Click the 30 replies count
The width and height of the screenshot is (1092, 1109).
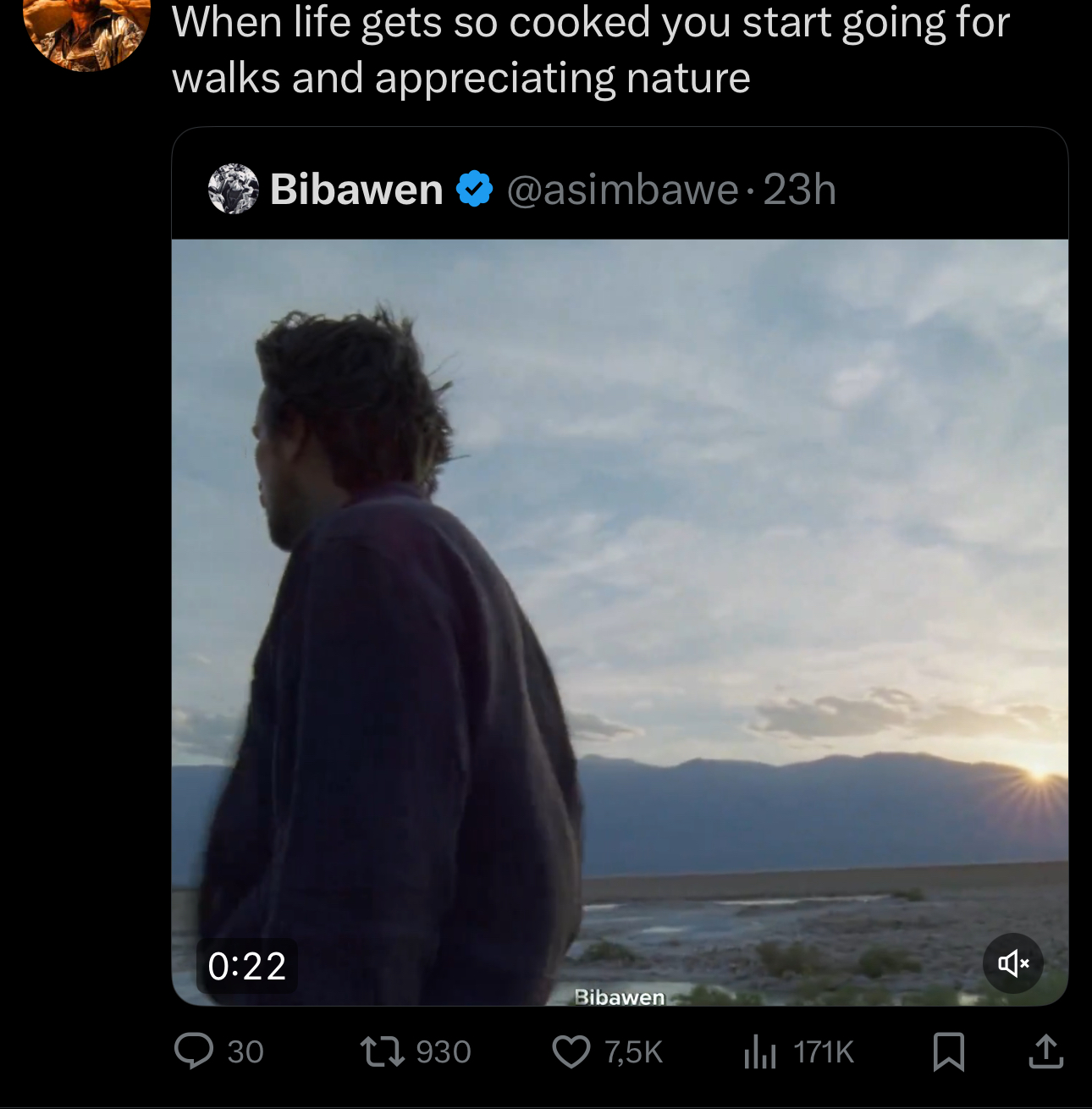click(x=245, y=1052)
